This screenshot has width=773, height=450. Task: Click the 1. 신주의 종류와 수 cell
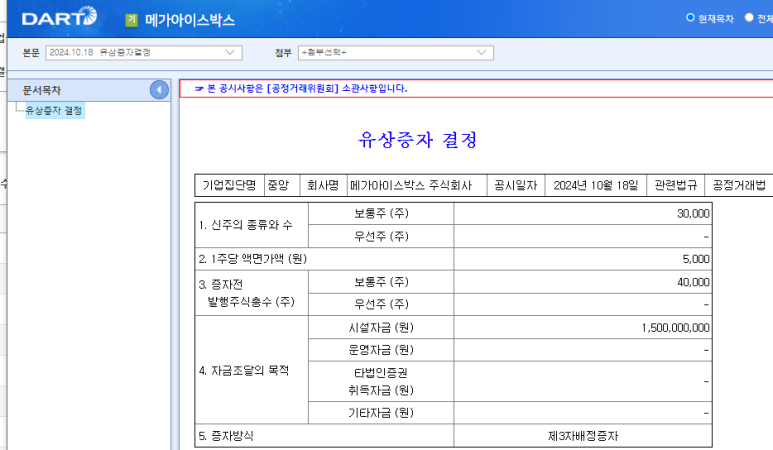[x=251, y=225]
